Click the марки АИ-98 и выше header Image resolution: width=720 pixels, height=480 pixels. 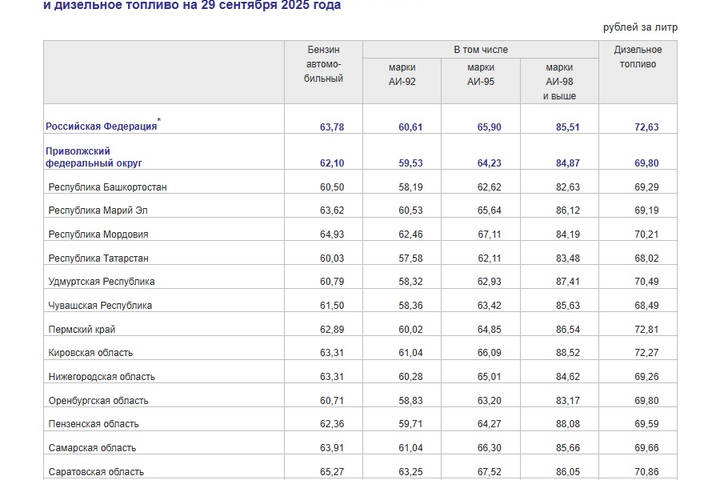[x=559, y=81]
